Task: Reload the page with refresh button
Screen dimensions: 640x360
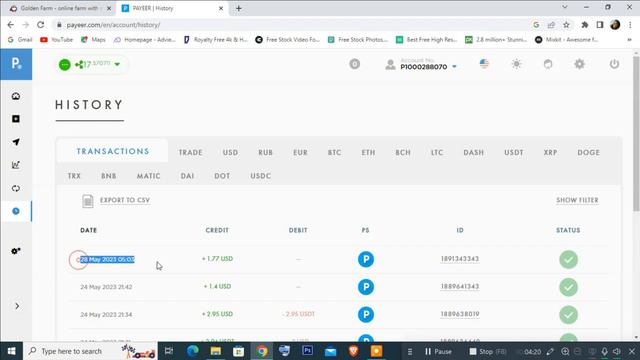Action: [40, 25]
